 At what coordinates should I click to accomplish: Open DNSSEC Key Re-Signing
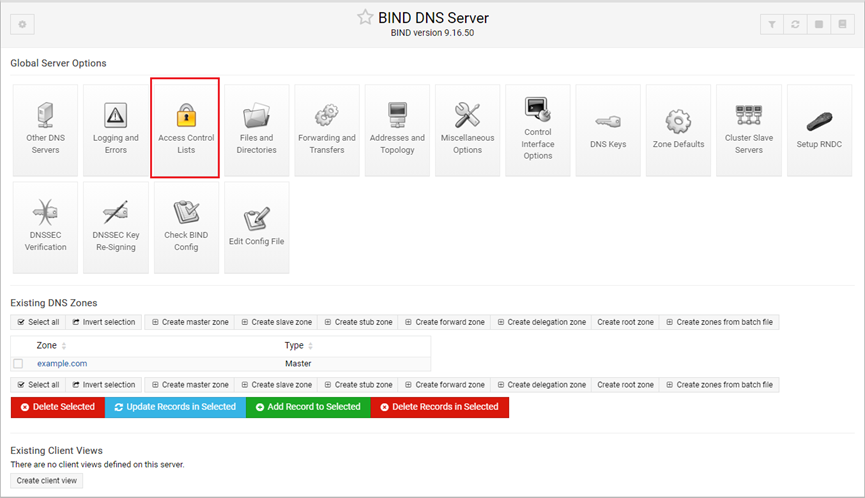[x=116, y=227]
